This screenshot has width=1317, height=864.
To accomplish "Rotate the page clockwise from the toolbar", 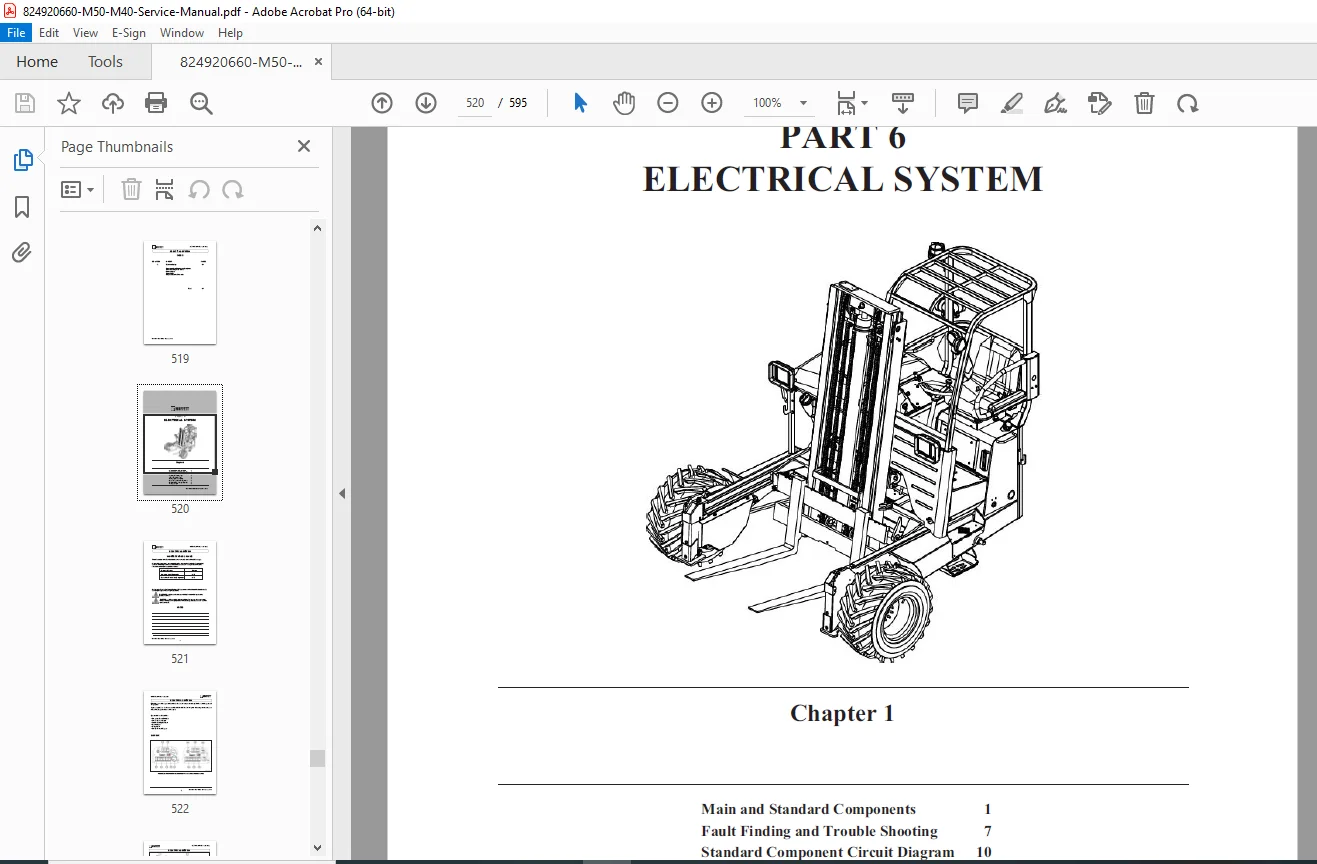I will pos(1188,103).
